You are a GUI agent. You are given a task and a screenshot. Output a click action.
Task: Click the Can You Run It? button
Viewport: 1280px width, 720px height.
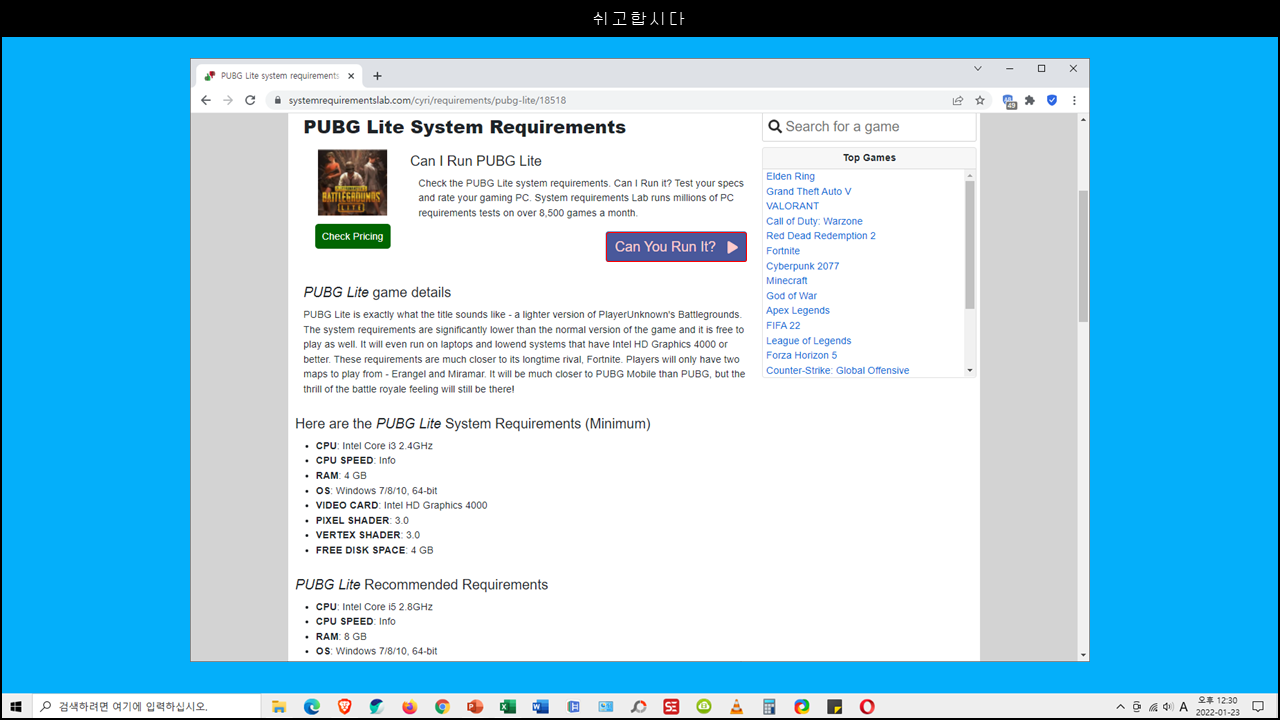point(676,247)
